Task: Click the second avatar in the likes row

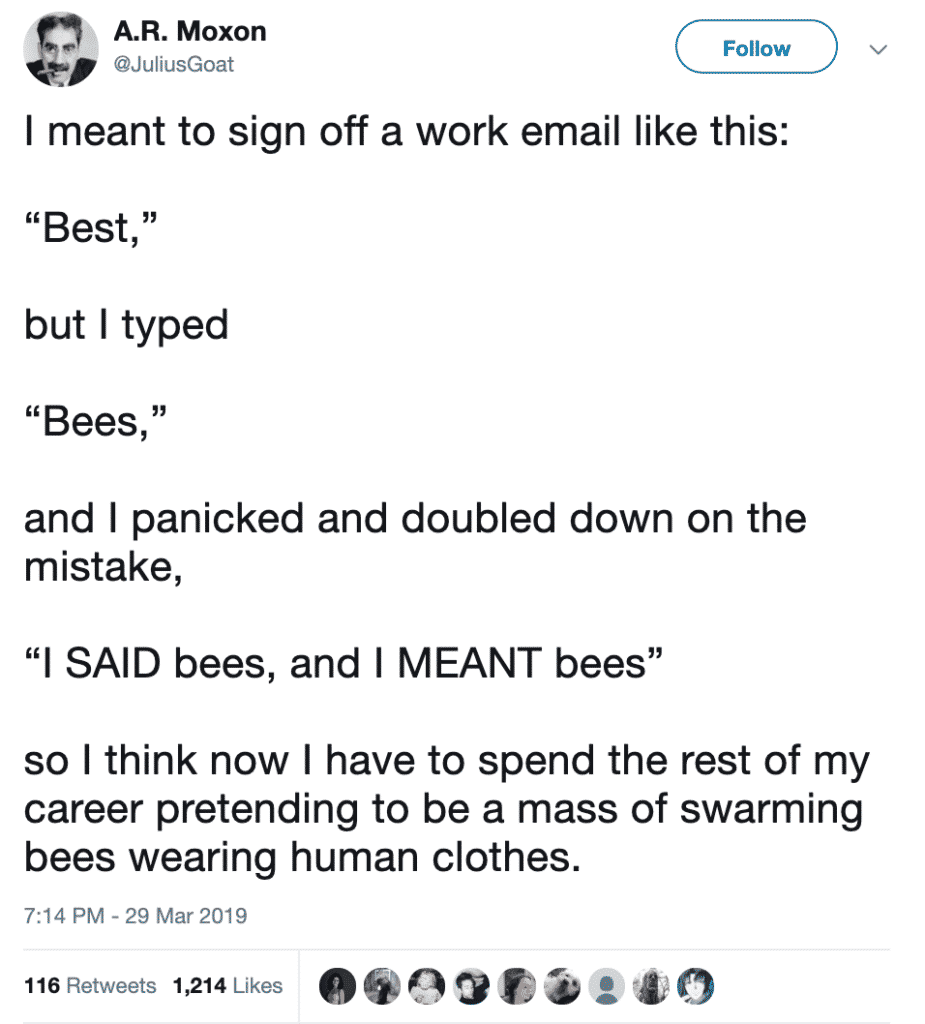Action: point(382,985)
